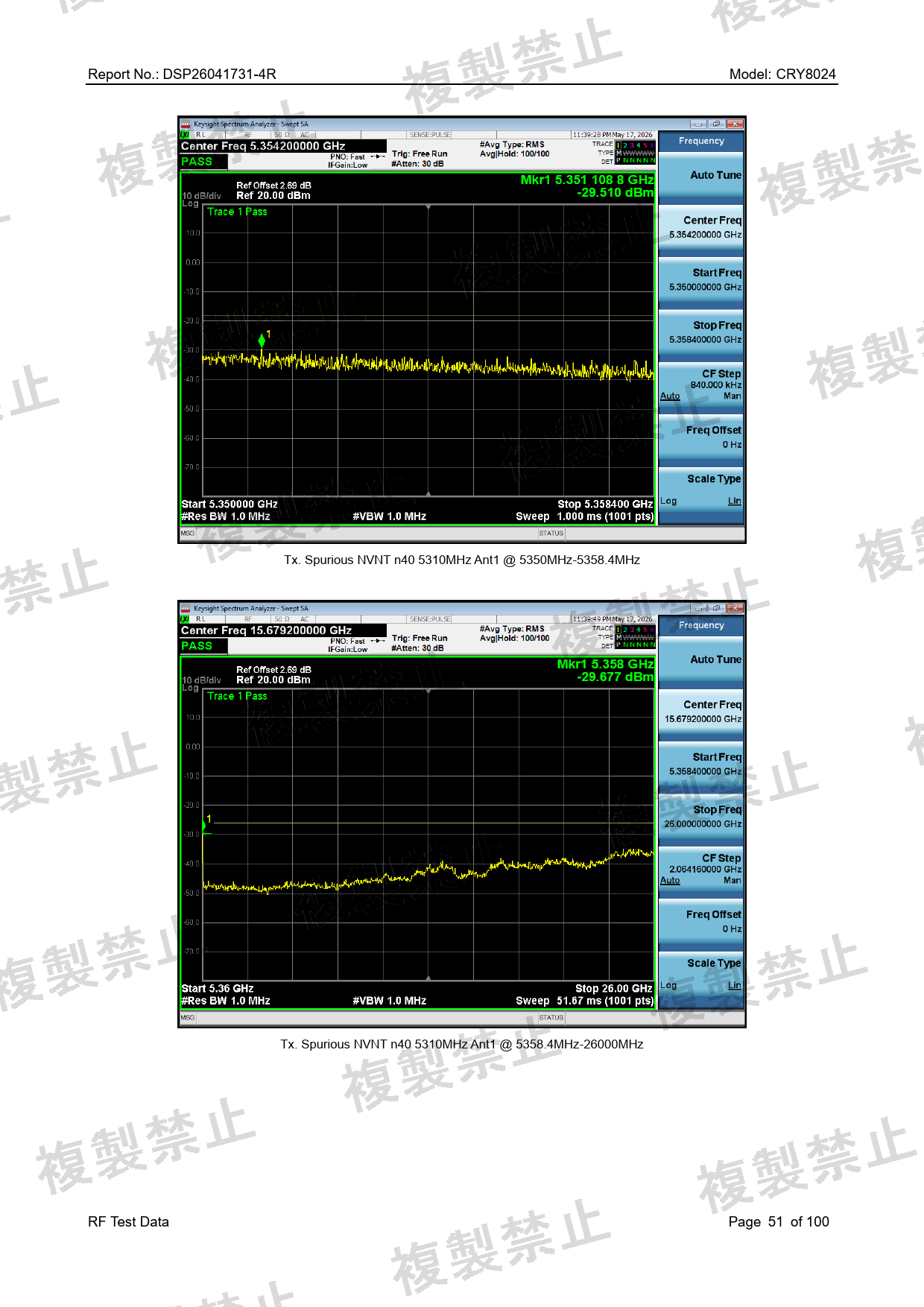Viewport: 924px width, 1307px height.
Task: Click the Model: CRY8024 header text
Action: click(782, 75)
